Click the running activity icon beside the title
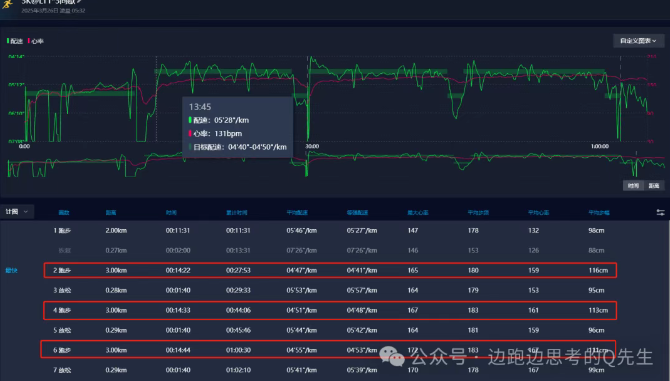This screenshot has width=670, height=381. [7, 4]
